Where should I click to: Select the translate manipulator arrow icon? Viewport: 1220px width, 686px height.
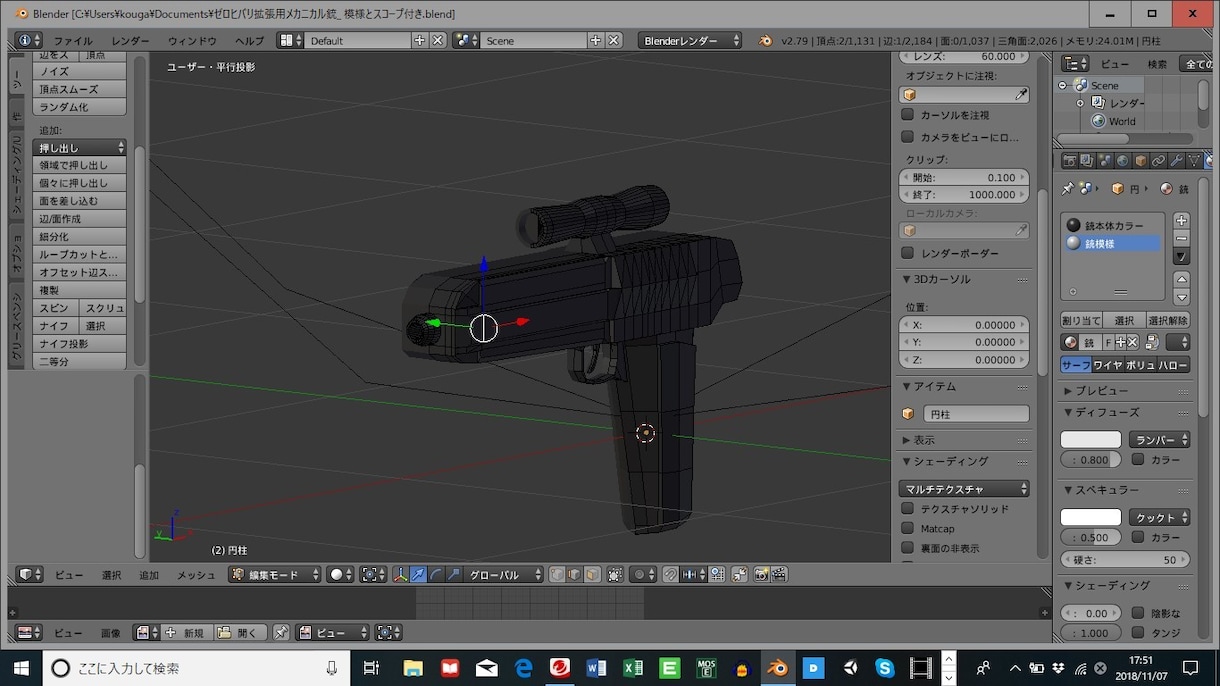(x=419, y=574)
